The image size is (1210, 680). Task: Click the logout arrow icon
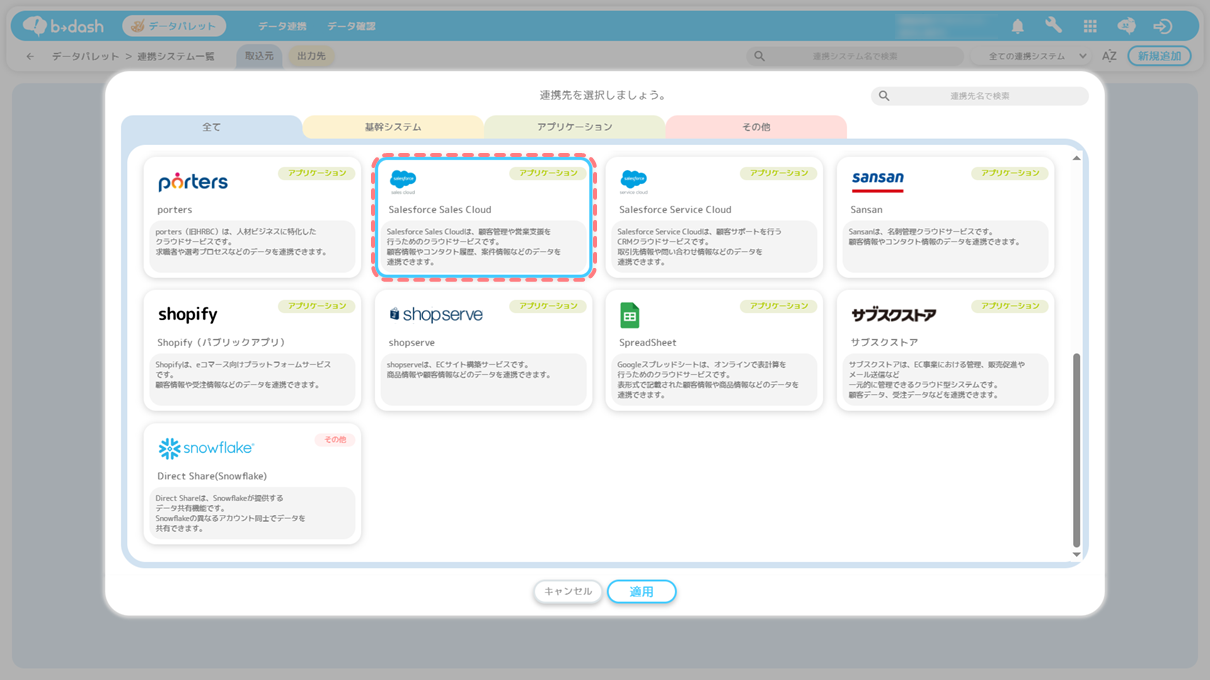[1162, 26]
